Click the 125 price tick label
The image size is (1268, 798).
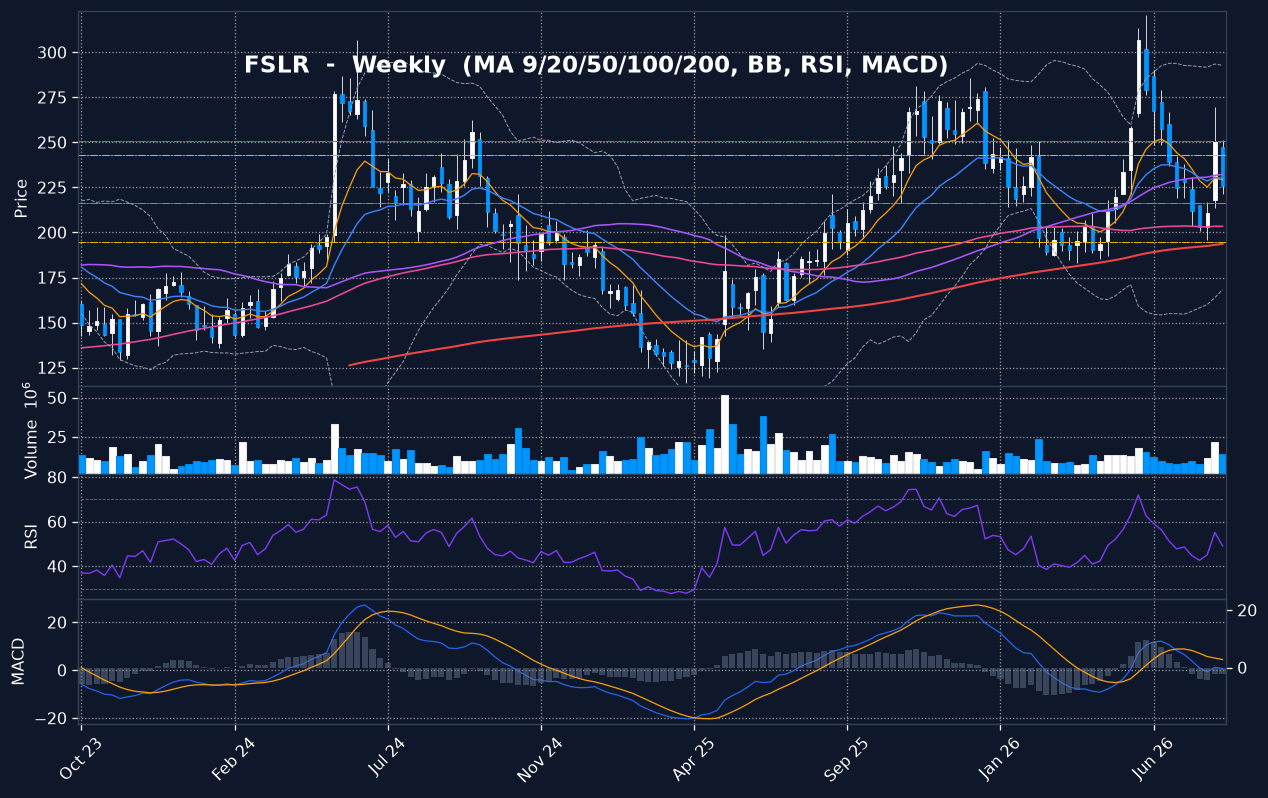pos(53,368)
